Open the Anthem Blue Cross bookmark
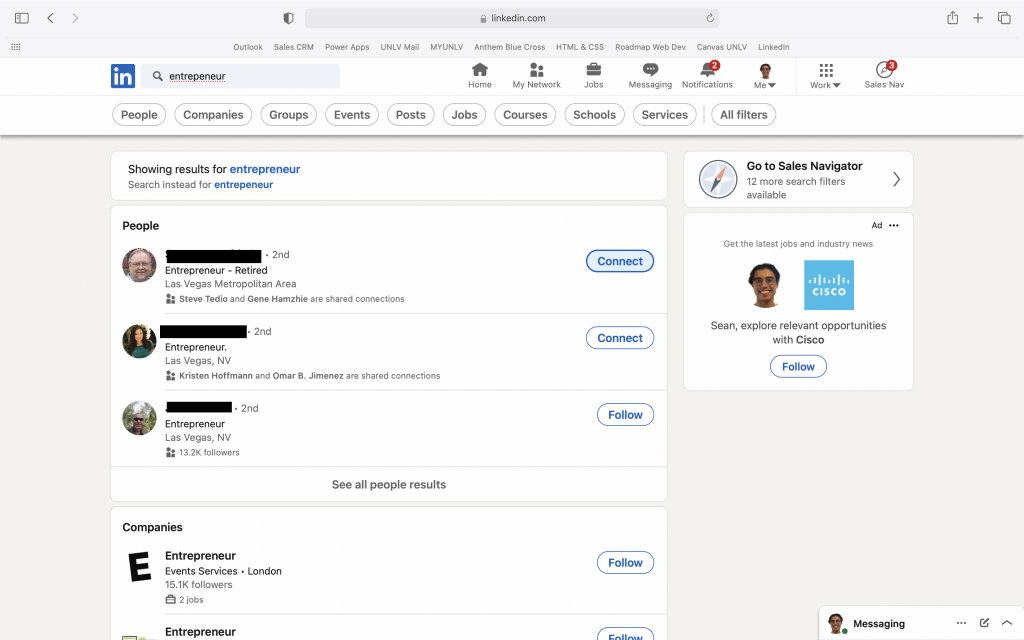 point(509,47)
